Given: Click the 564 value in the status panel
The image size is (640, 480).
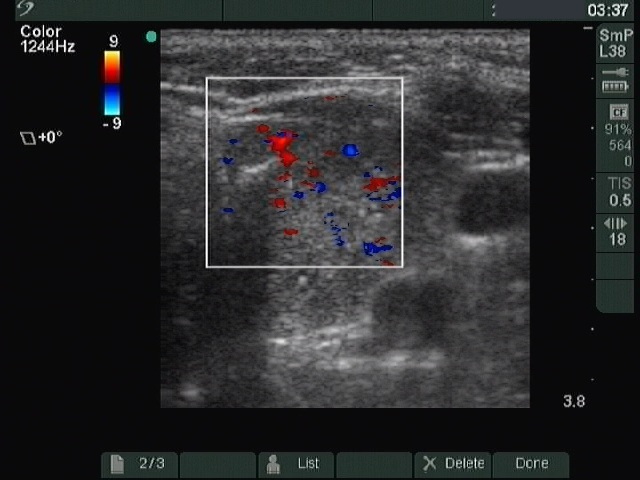Looking at the screenshot, I should 620,145.
